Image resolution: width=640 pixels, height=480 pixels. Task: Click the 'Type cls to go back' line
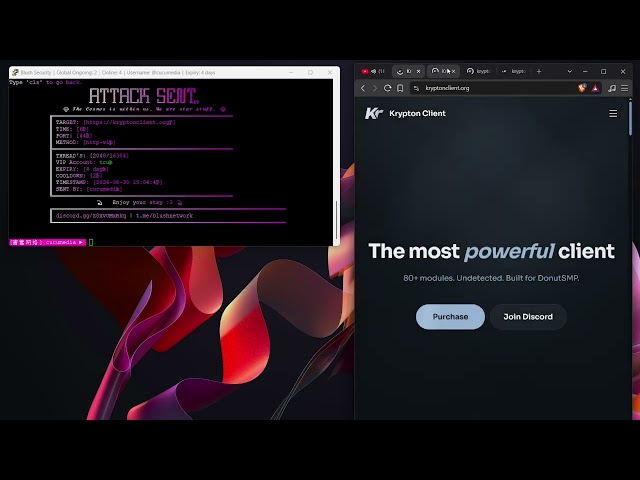pos(46,82)
